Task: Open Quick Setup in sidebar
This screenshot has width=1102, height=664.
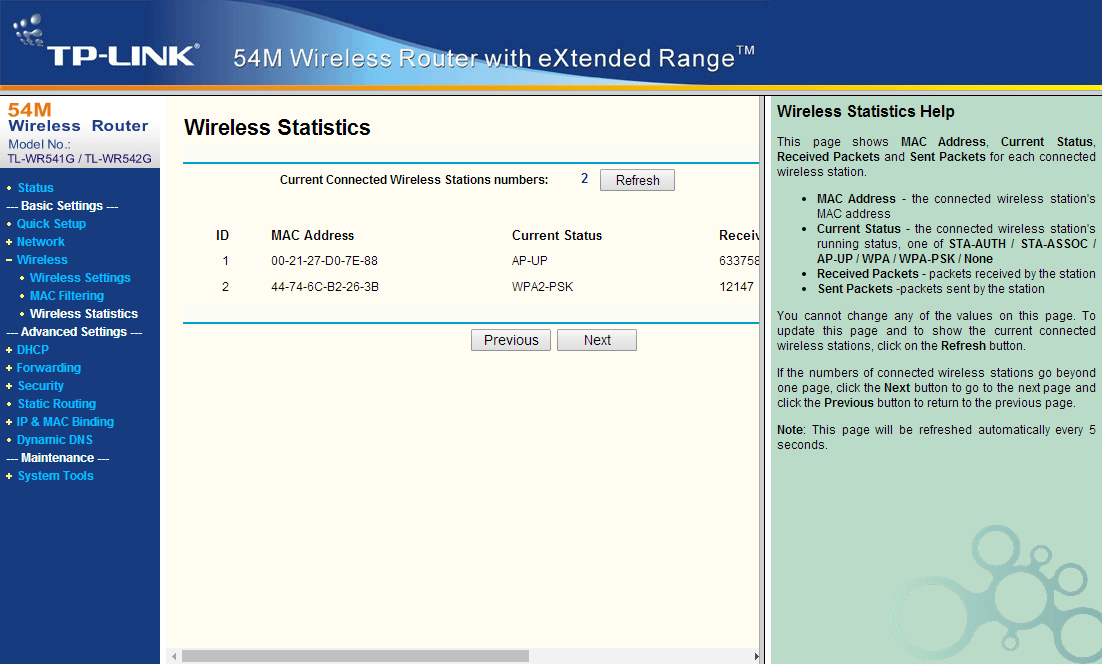Action: tap(51, 223)
